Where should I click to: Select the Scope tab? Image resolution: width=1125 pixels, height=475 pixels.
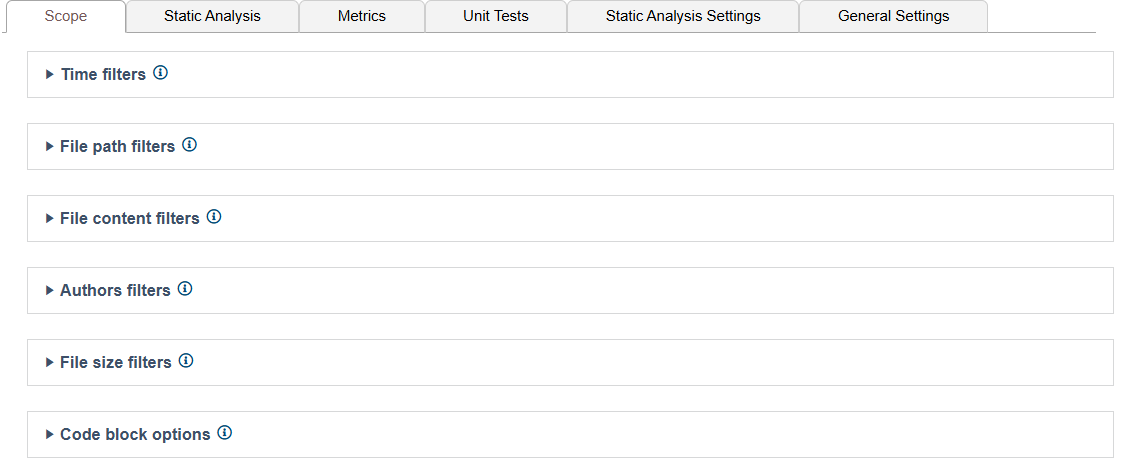65,16
